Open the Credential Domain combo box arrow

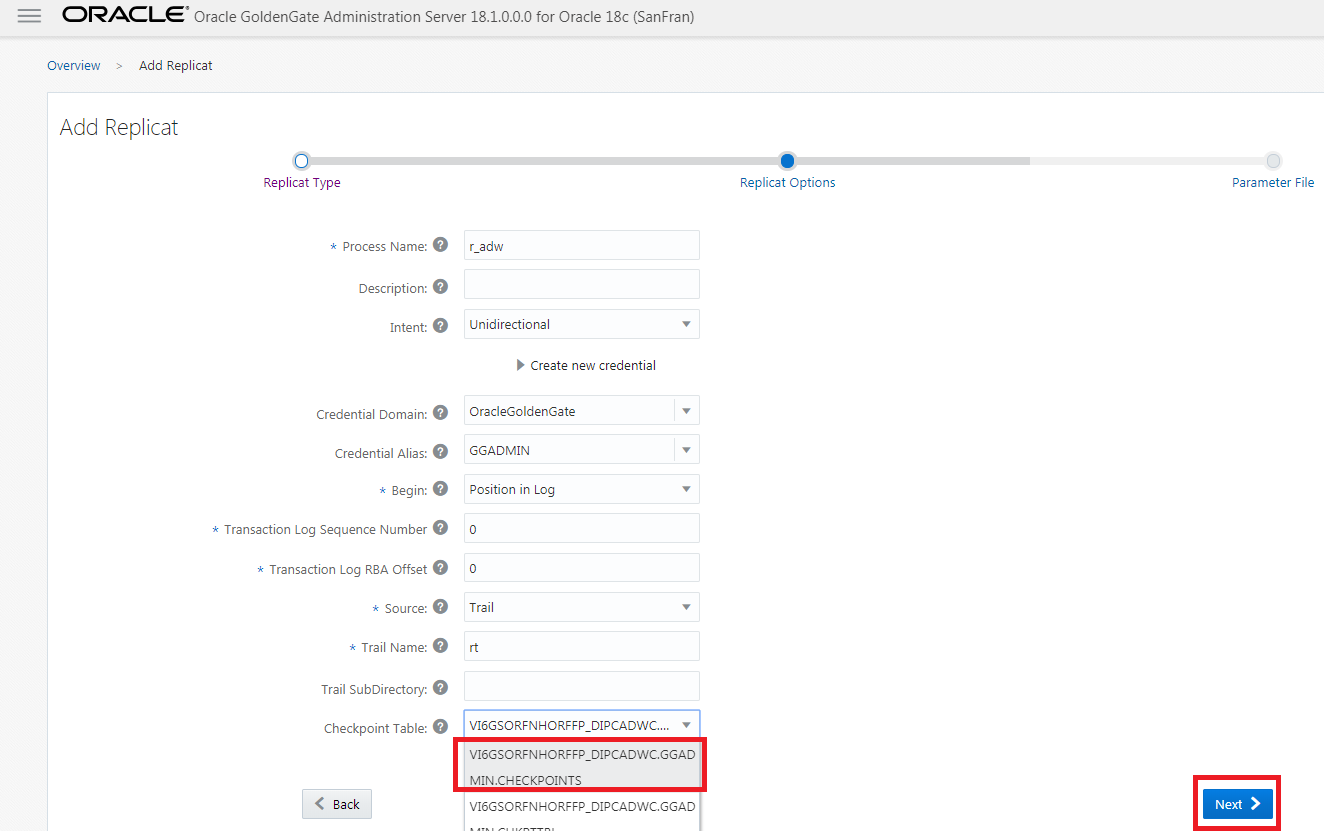tap(686, 411)
